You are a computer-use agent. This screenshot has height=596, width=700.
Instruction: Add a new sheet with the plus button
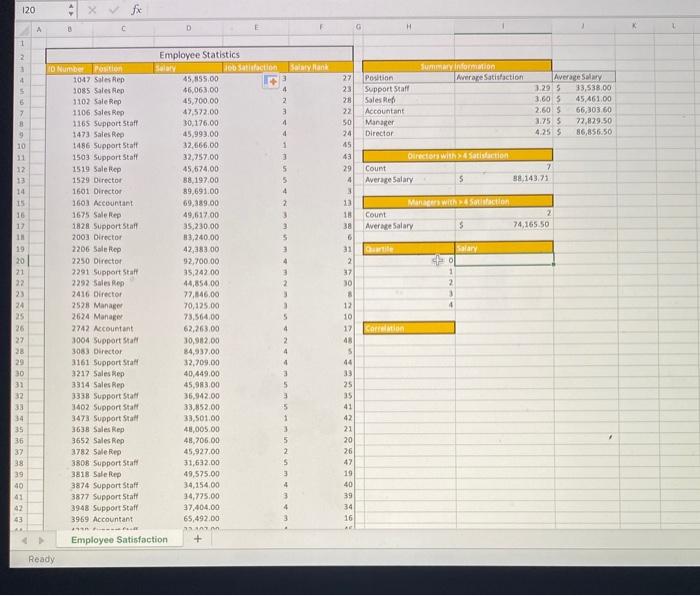point(197,539)
